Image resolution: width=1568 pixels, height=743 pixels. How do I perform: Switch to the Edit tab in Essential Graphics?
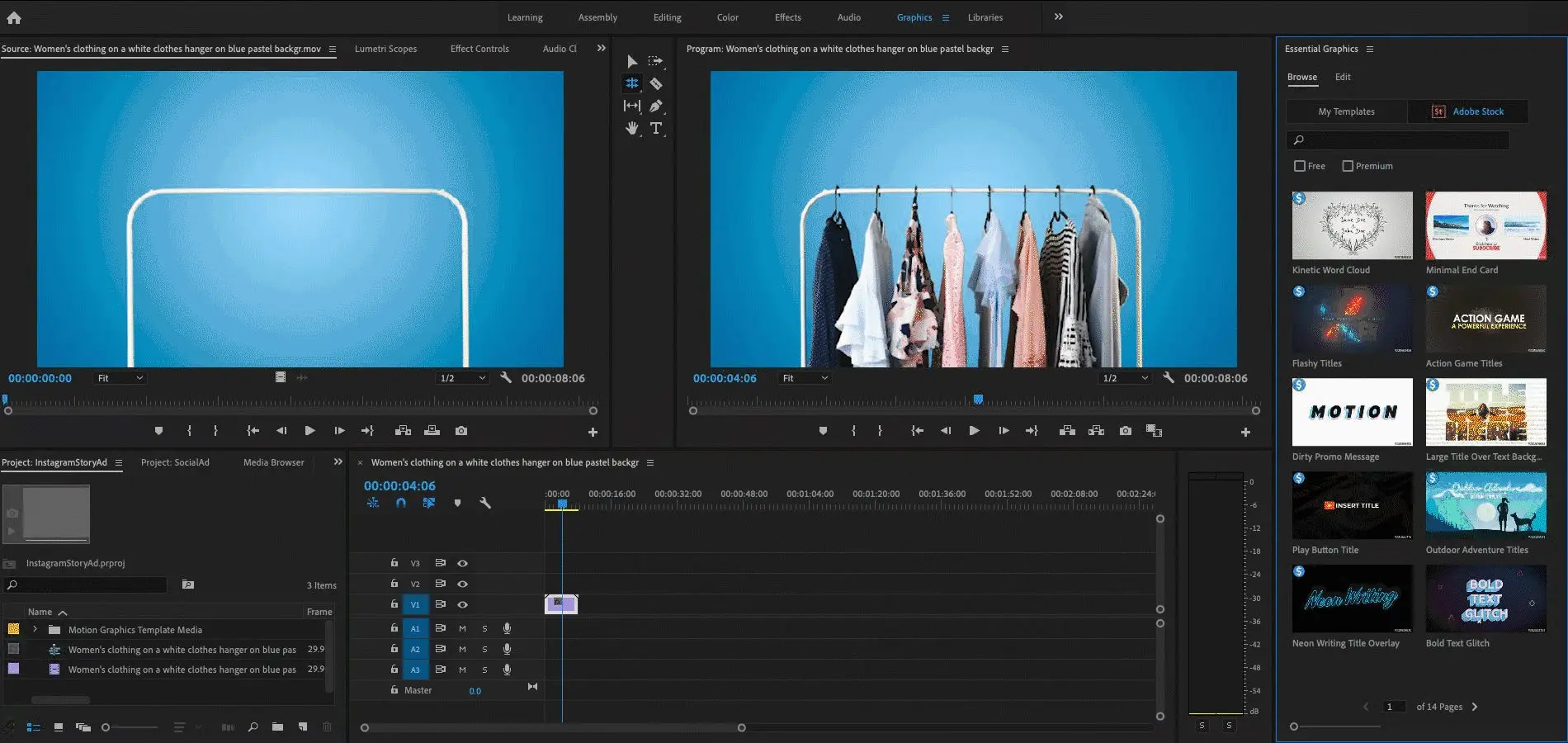pyautogui.click(x=1343, y=77)
